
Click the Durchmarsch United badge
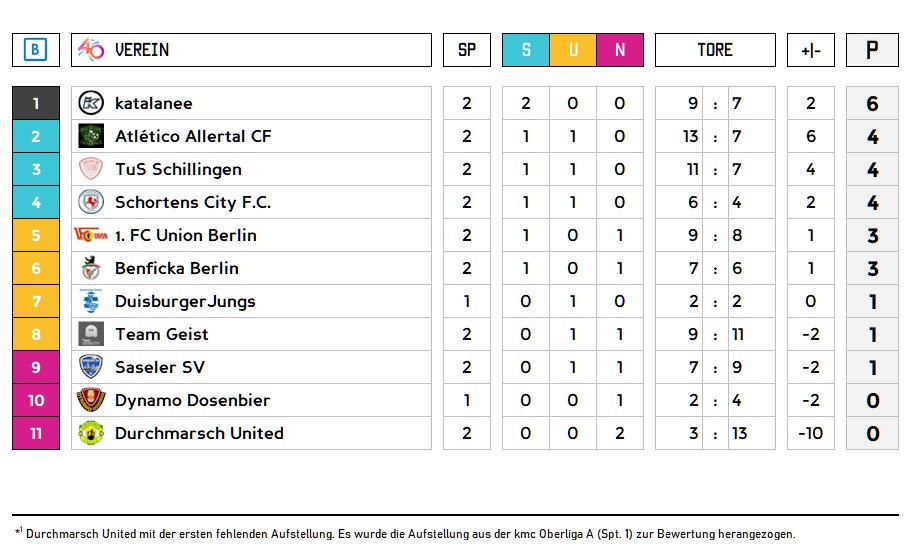coord(91,433)
